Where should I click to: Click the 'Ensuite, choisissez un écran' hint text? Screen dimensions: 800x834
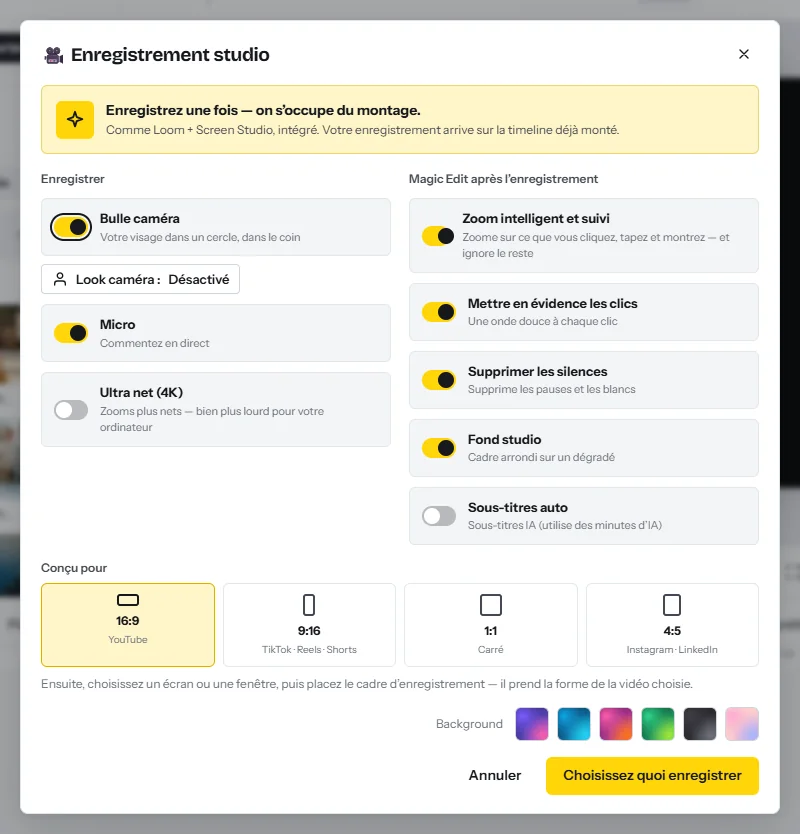pos(367,684)
